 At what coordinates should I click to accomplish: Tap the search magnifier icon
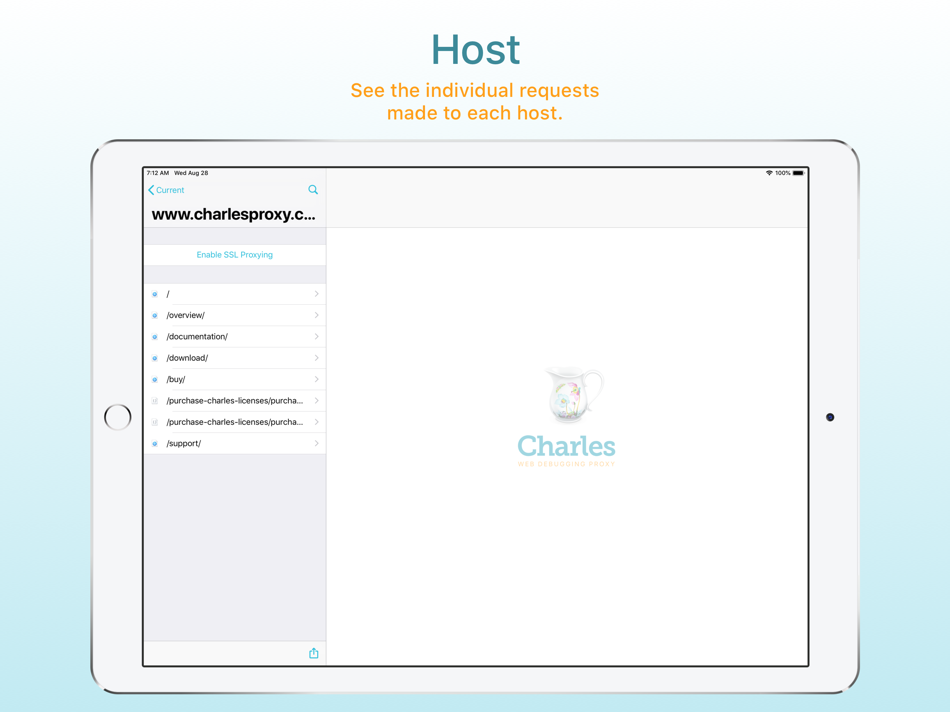tap(313, 189)
